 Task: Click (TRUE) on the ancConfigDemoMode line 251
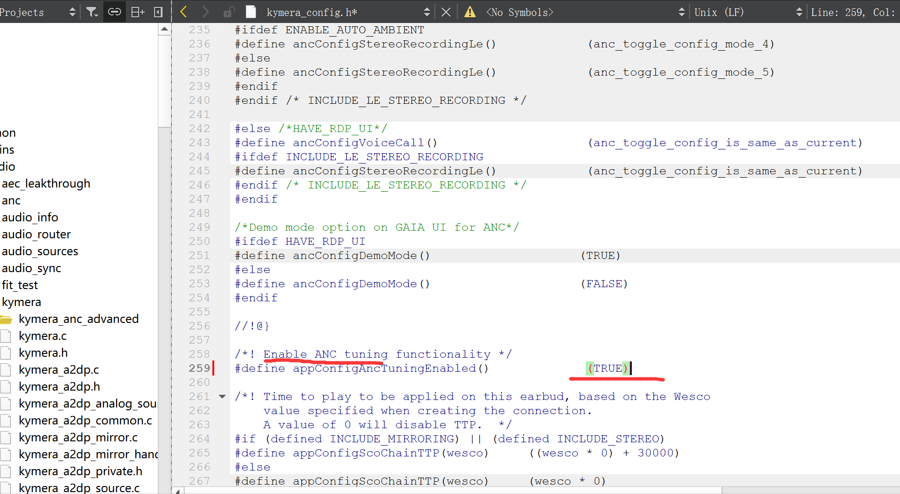tap(600, 255)
